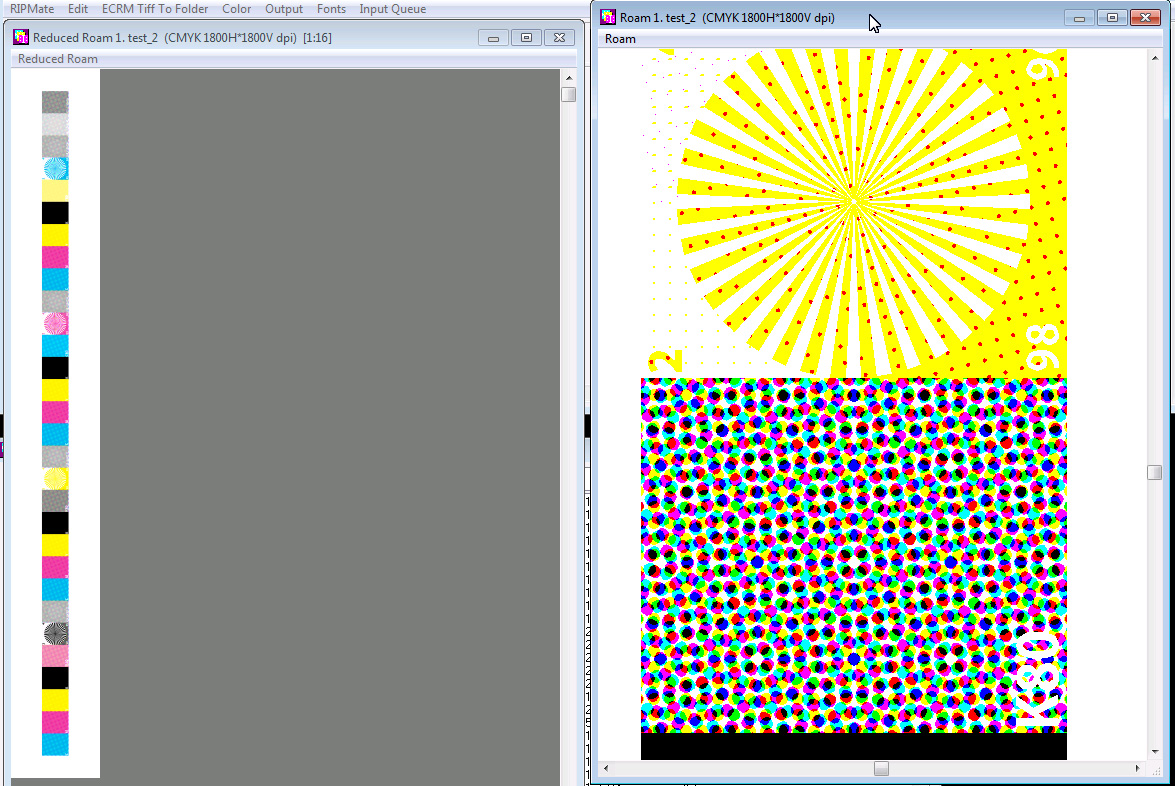Minimize the Reduced Roam window
The height and width of the screenshot is (786, 1175).
coord(493,37)
